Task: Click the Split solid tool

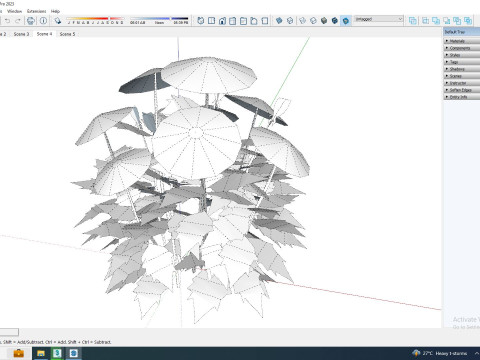Action: click(x=468, y=21)
